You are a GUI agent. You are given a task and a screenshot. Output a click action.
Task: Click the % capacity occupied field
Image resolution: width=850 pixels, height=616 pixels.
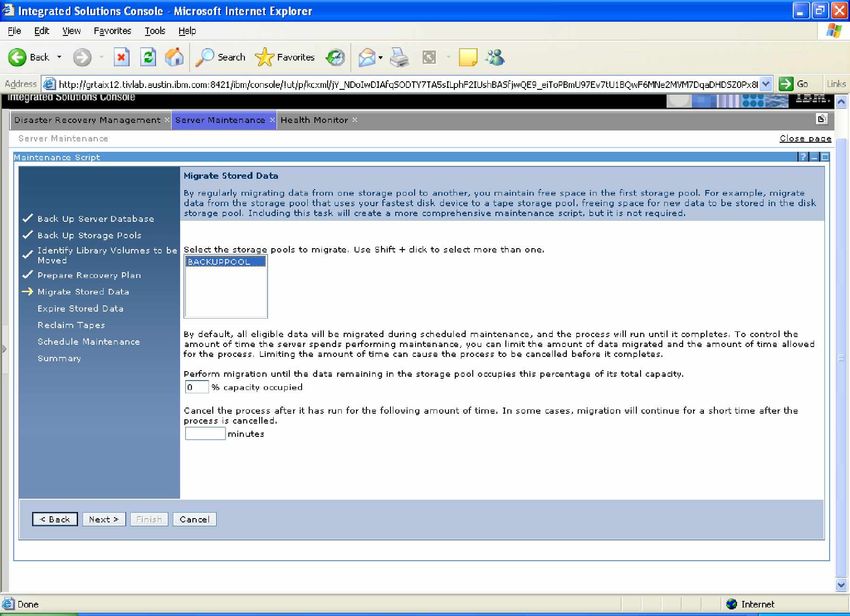click(196, 387)
